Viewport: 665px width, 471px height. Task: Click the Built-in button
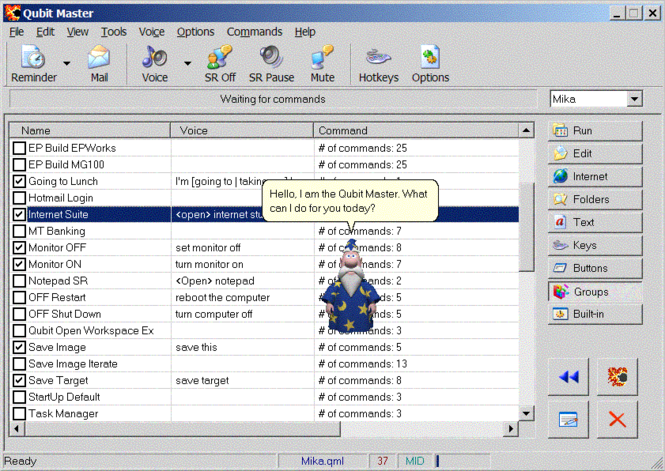[595, 314]
